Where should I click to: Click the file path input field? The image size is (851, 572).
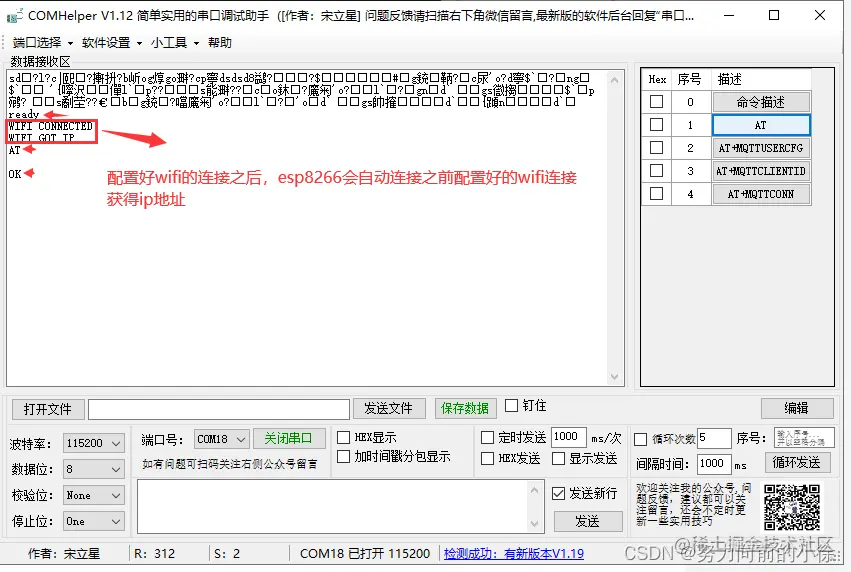[219, 409]
